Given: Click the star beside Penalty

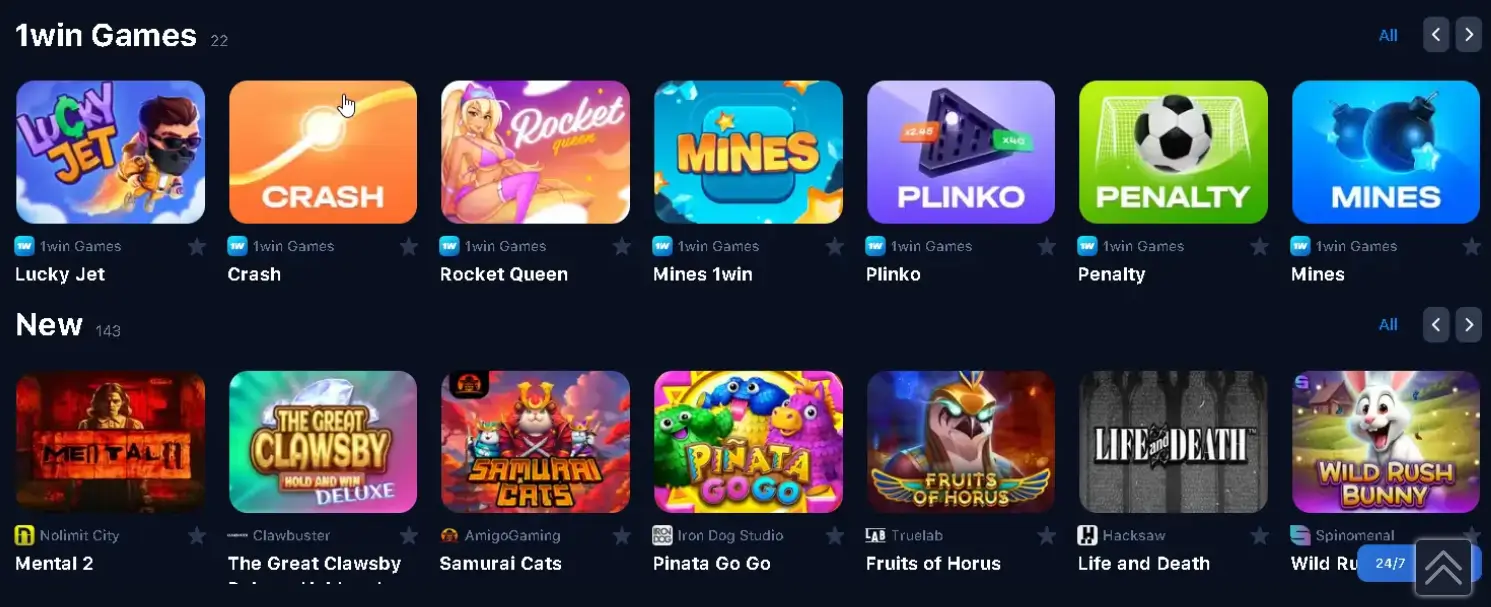Looking at the screenshot, I should tap(1260, 246).
